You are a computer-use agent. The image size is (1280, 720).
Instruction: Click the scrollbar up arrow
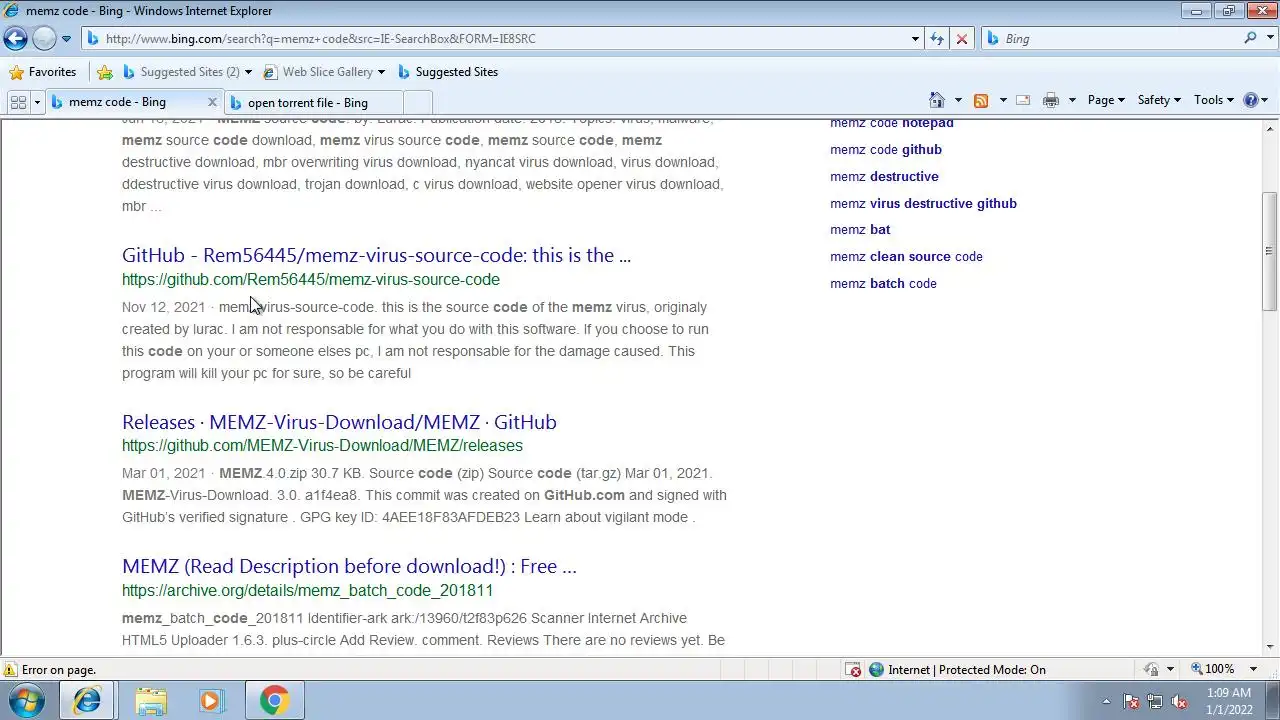tap(1270, 127)
